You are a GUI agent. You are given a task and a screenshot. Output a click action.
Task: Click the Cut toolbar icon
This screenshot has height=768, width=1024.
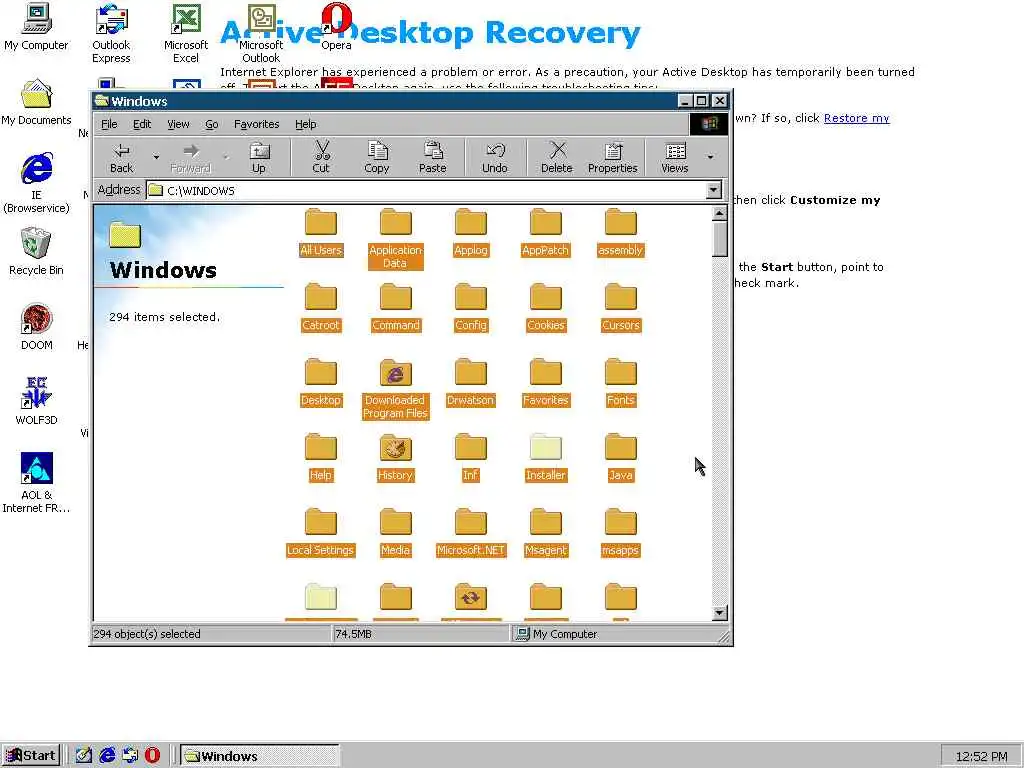[321, 157]
